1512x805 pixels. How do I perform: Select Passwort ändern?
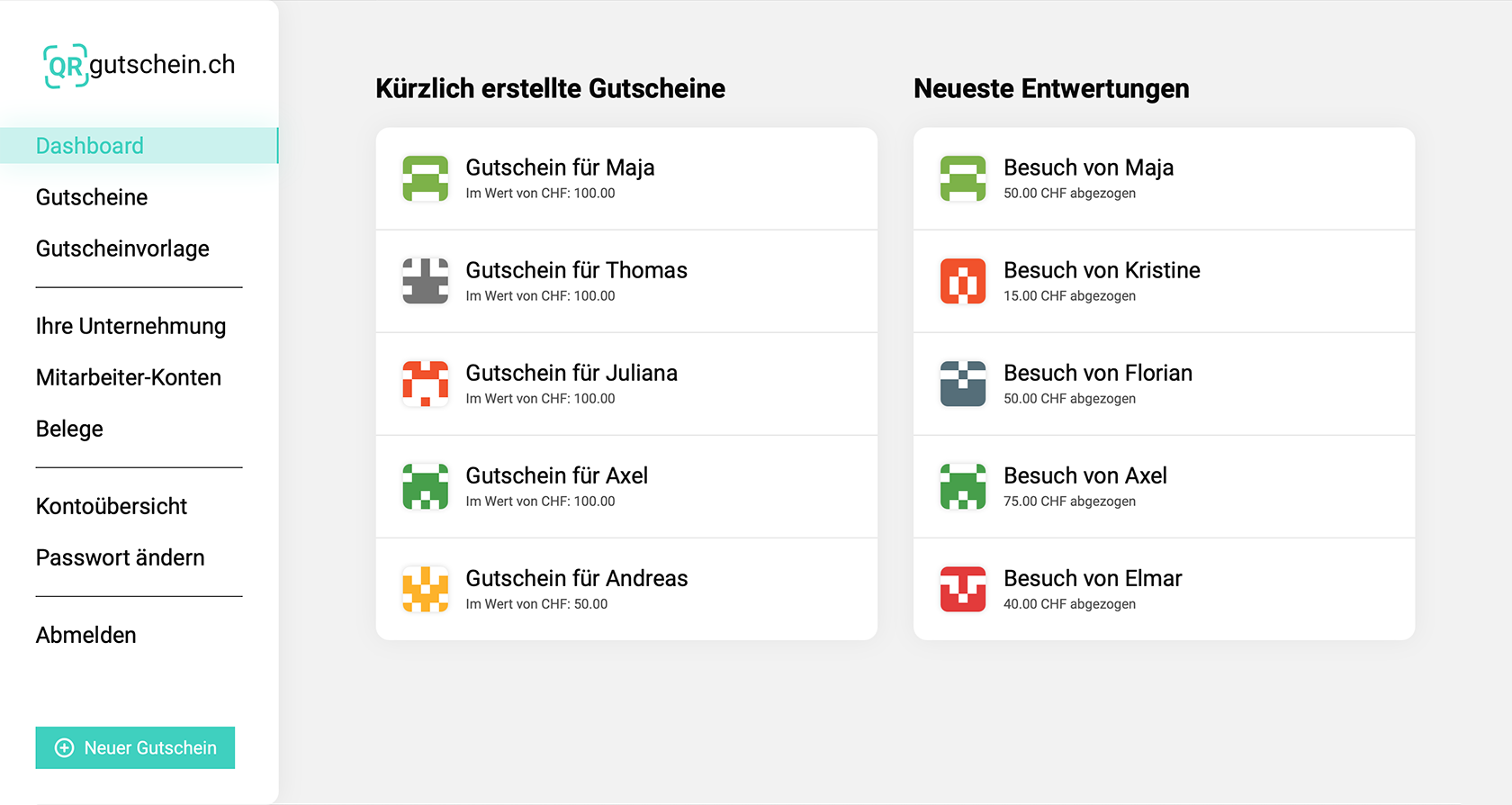(x=121, y=557)
